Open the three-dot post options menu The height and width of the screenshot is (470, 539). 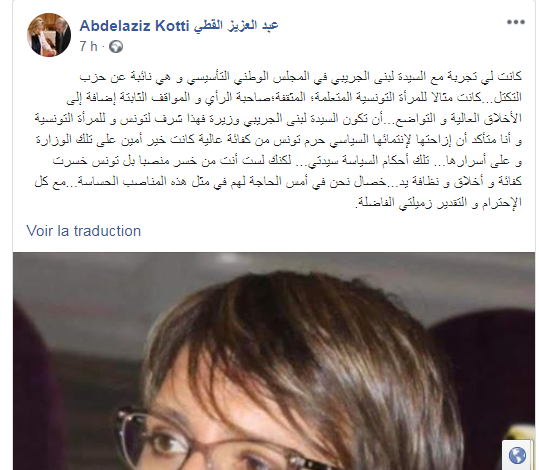coord(515,22)
